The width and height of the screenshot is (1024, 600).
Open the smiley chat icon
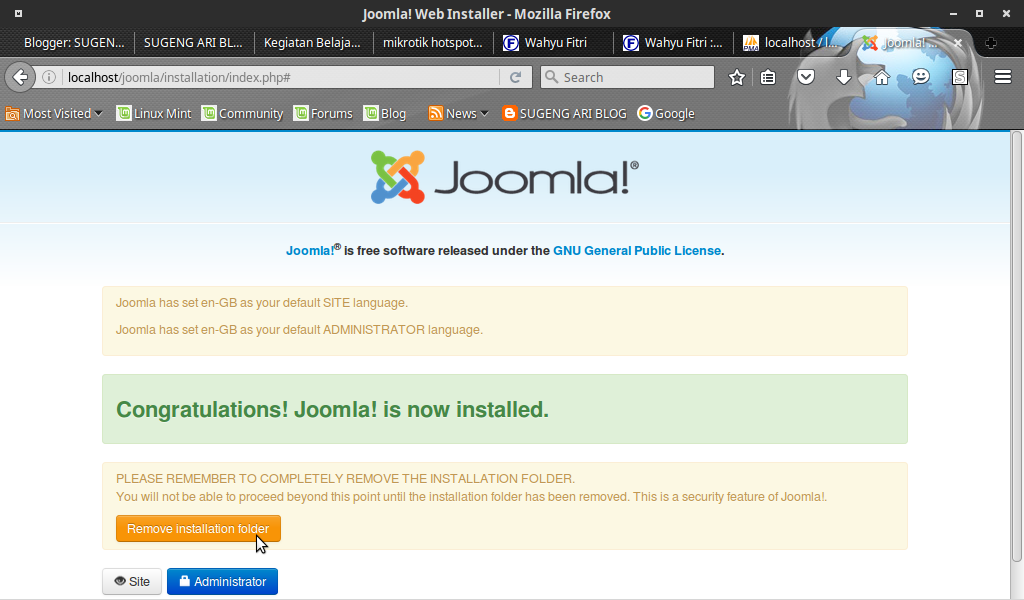pyautogui.click(x=921, y=77)
